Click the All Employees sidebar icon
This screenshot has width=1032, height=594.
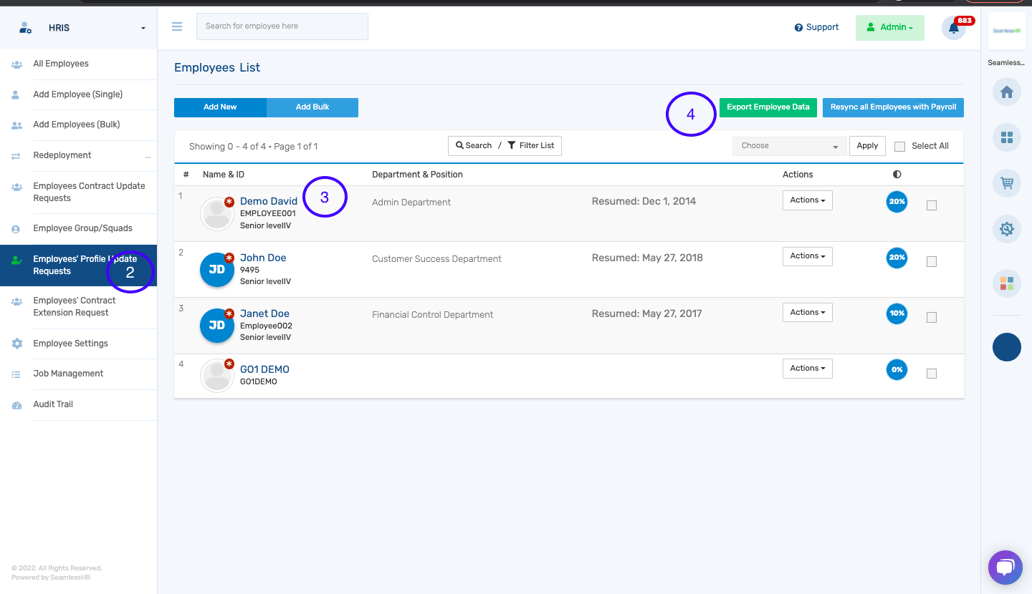17,64
